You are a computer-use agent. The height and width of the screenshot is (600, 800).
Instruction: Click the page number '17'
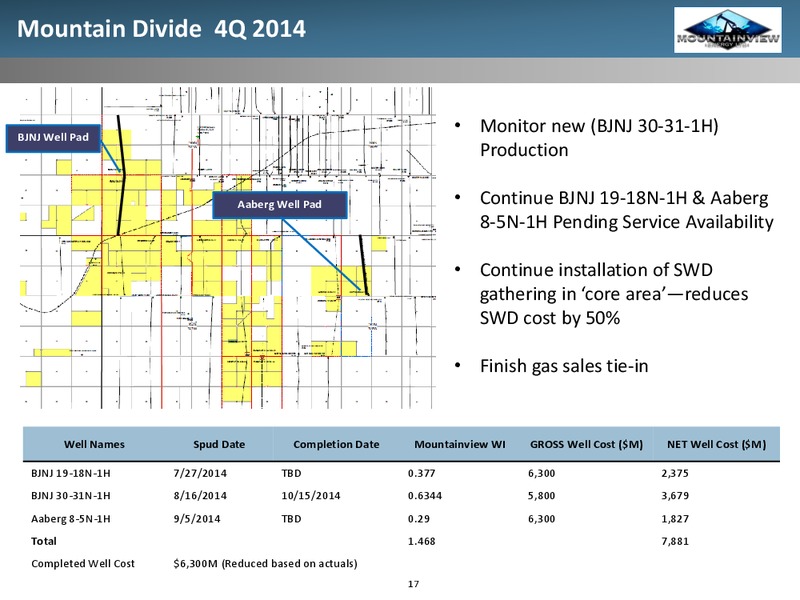click(x=413, y=584)
